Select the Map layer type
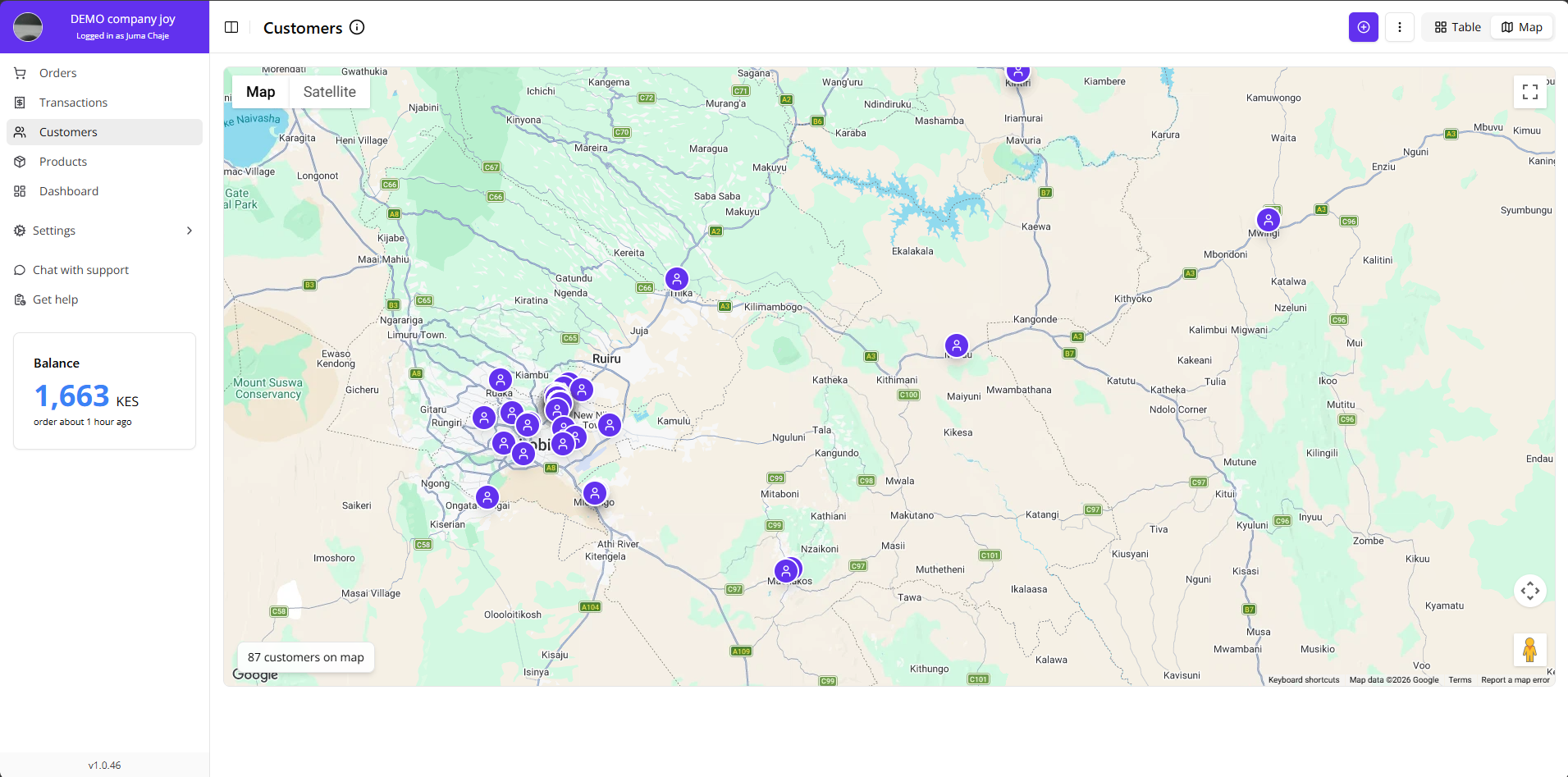This screenshot has height=777, width=1568. point(261,92)
